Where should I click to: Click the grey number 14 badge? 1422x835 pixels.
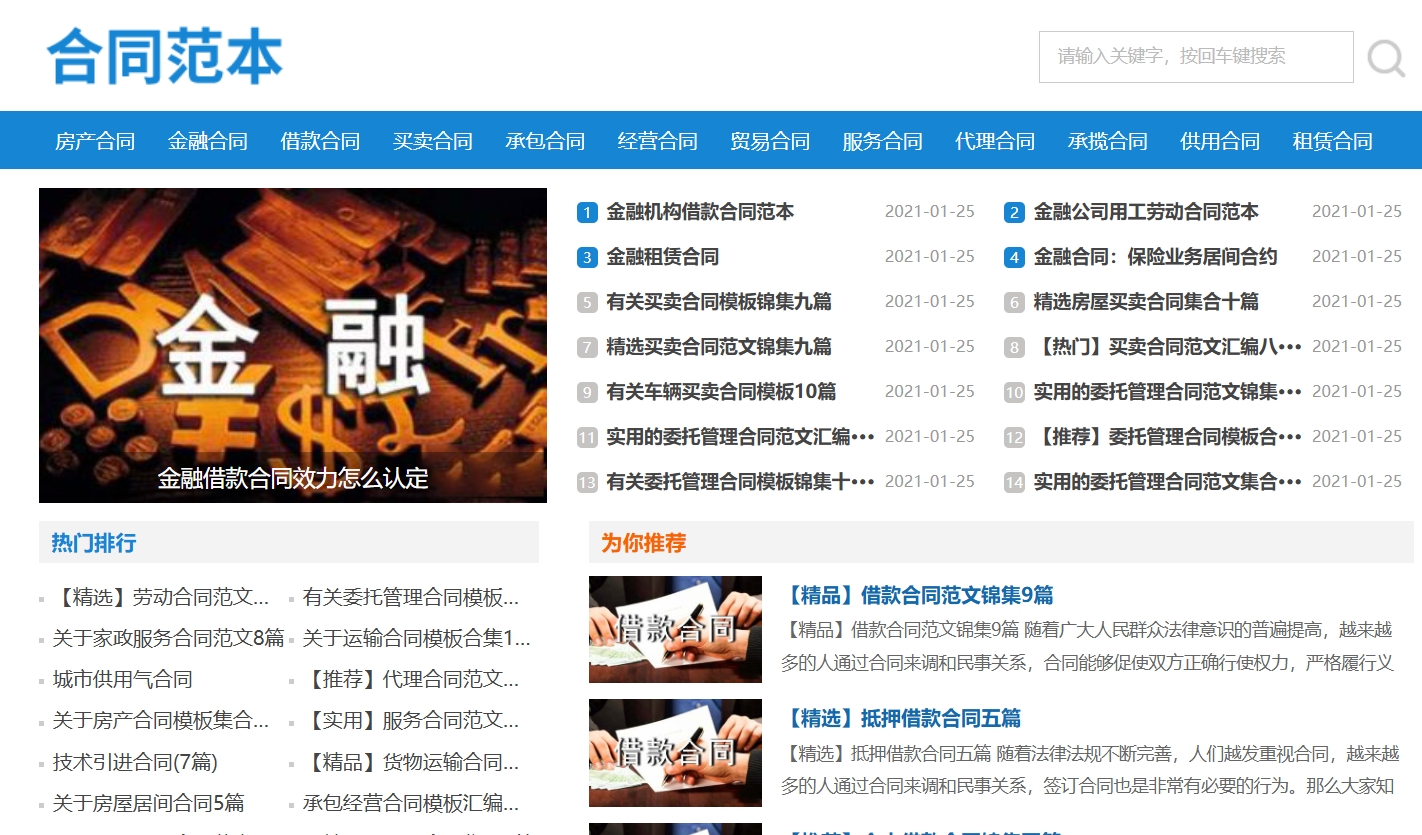pyautogui.click(x=1014, y=483)
